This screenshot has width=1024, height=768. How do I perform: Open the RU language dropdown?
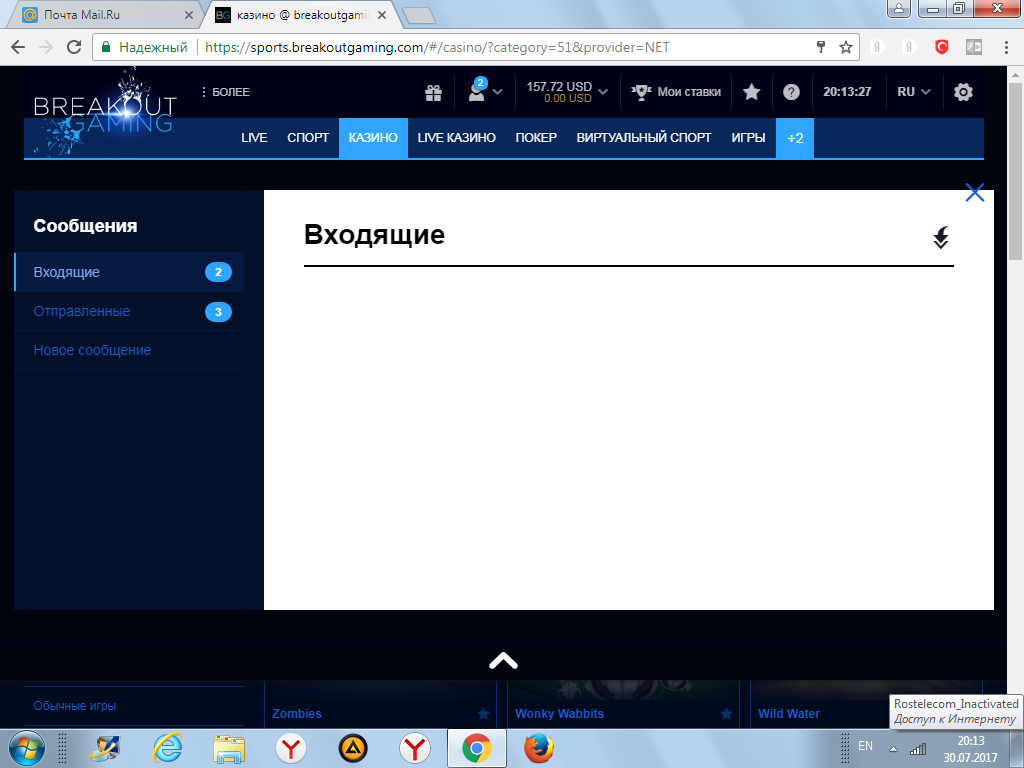913,92
